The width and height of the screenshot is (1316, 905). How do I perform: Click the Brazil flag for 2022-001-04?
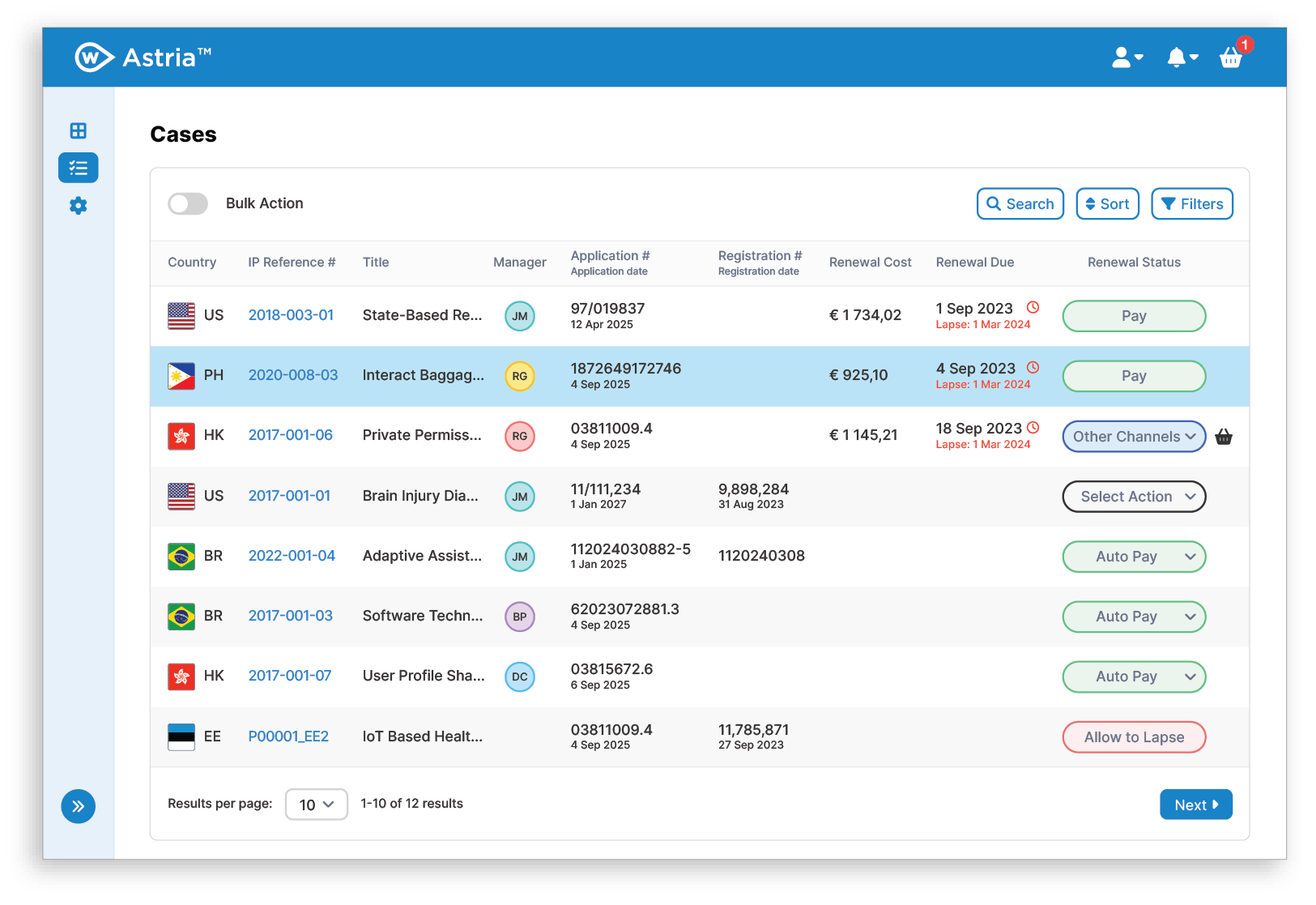tap(181, 557)
